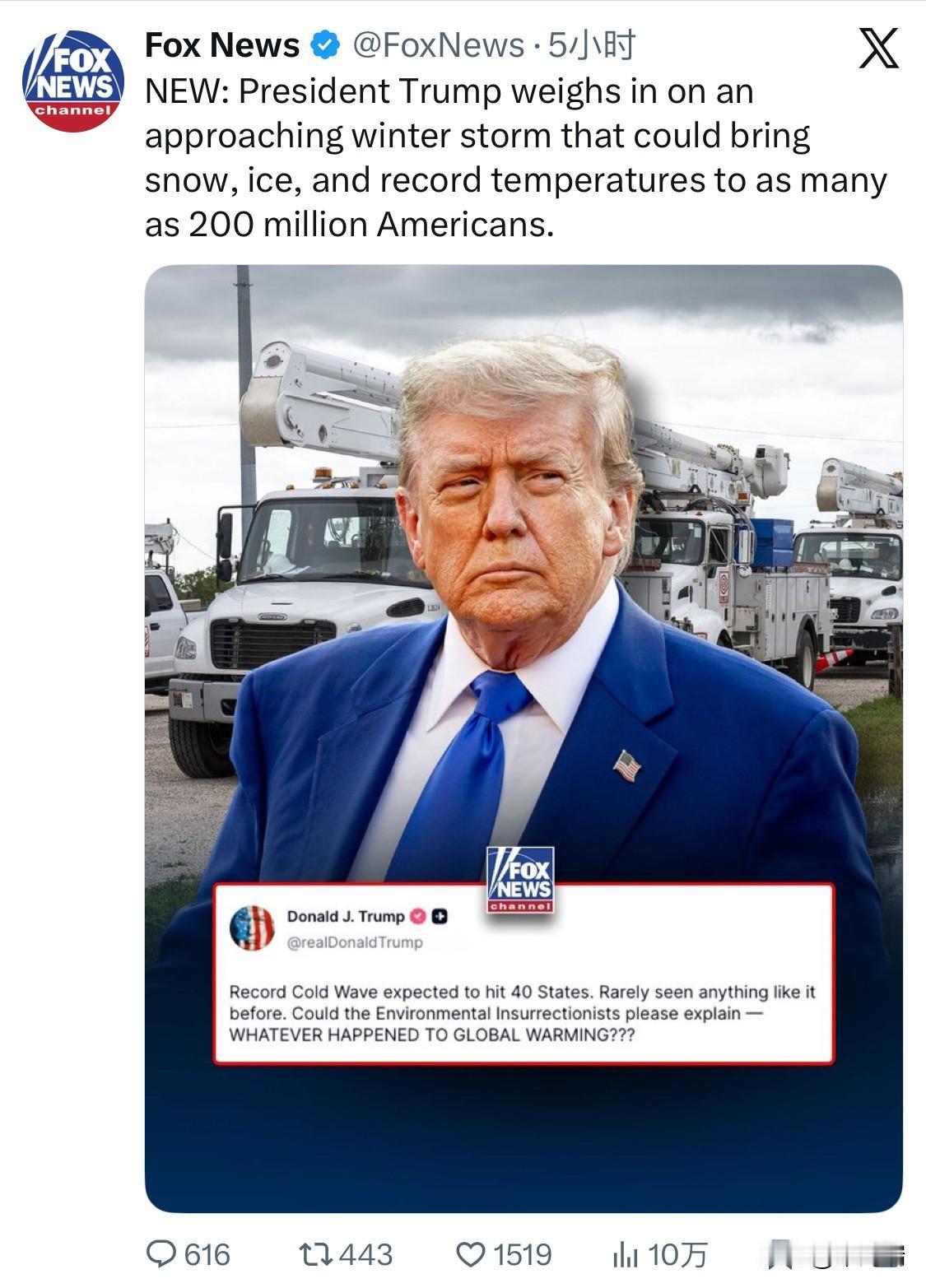This screenshot has height=1288, width=926.
Task: Click the 616 replies count
Action: pyautogui.click(x=207, y=1254)
